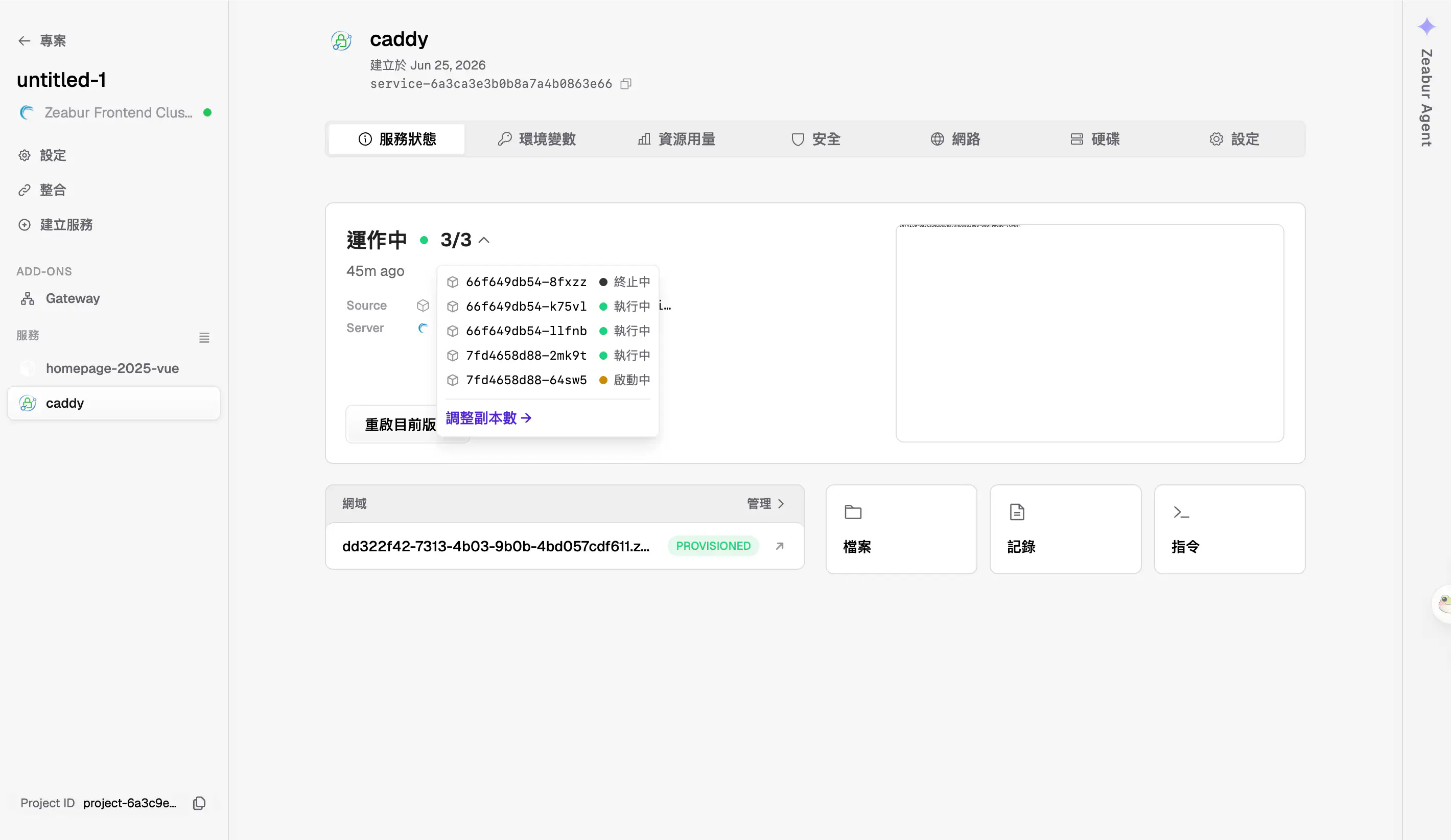Copy the Project ID
The height and width of the screenshot is (840, 1451).
pyautogui.click(x=199, y=803)
